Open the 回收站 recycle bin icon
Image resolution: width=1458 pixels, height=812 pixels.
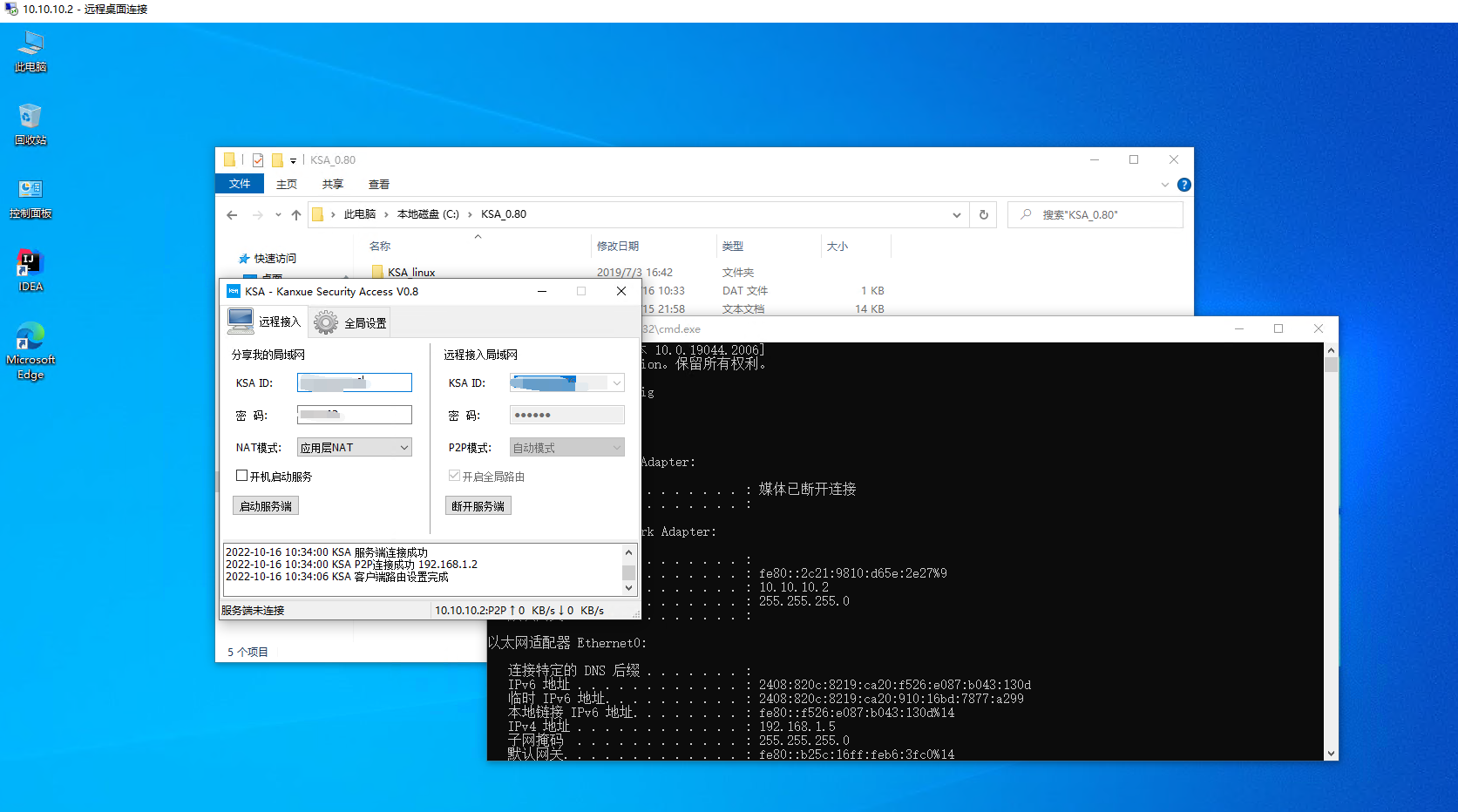click(31, 125)
